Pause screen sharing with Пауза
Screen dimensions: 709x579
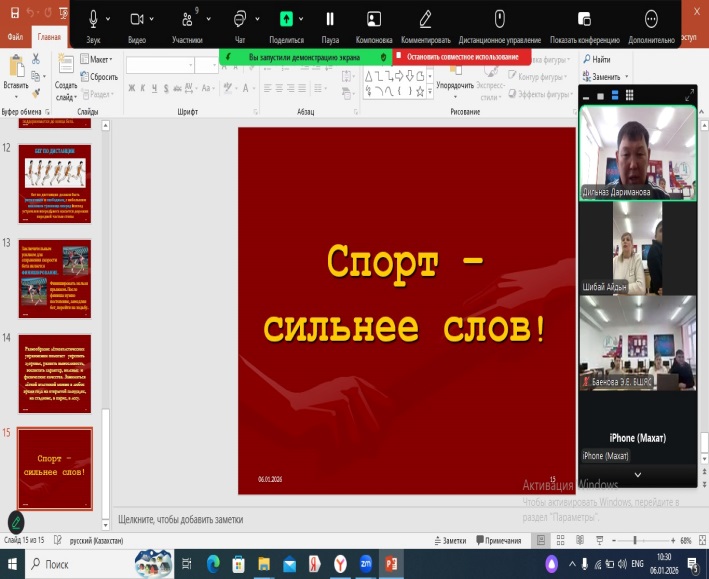pyautogui.click(x=330, y=20)
